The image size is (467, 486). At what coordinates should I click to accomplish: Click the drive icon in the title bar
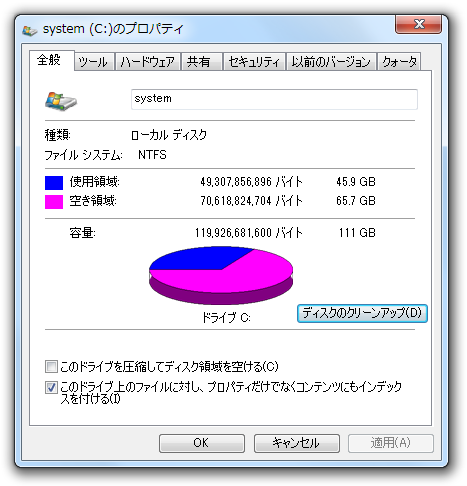[29, 31]
